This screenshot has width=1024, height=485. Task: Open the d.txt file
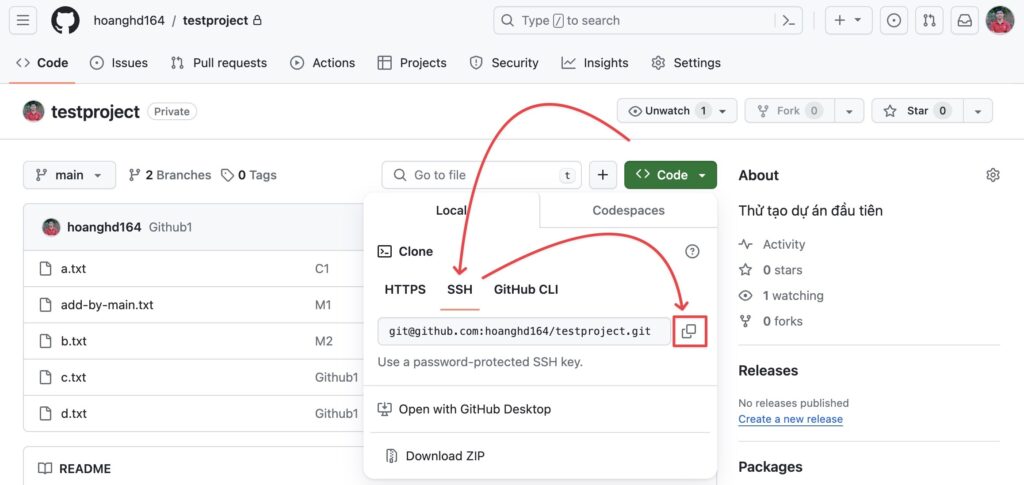[x=74, y=413]
